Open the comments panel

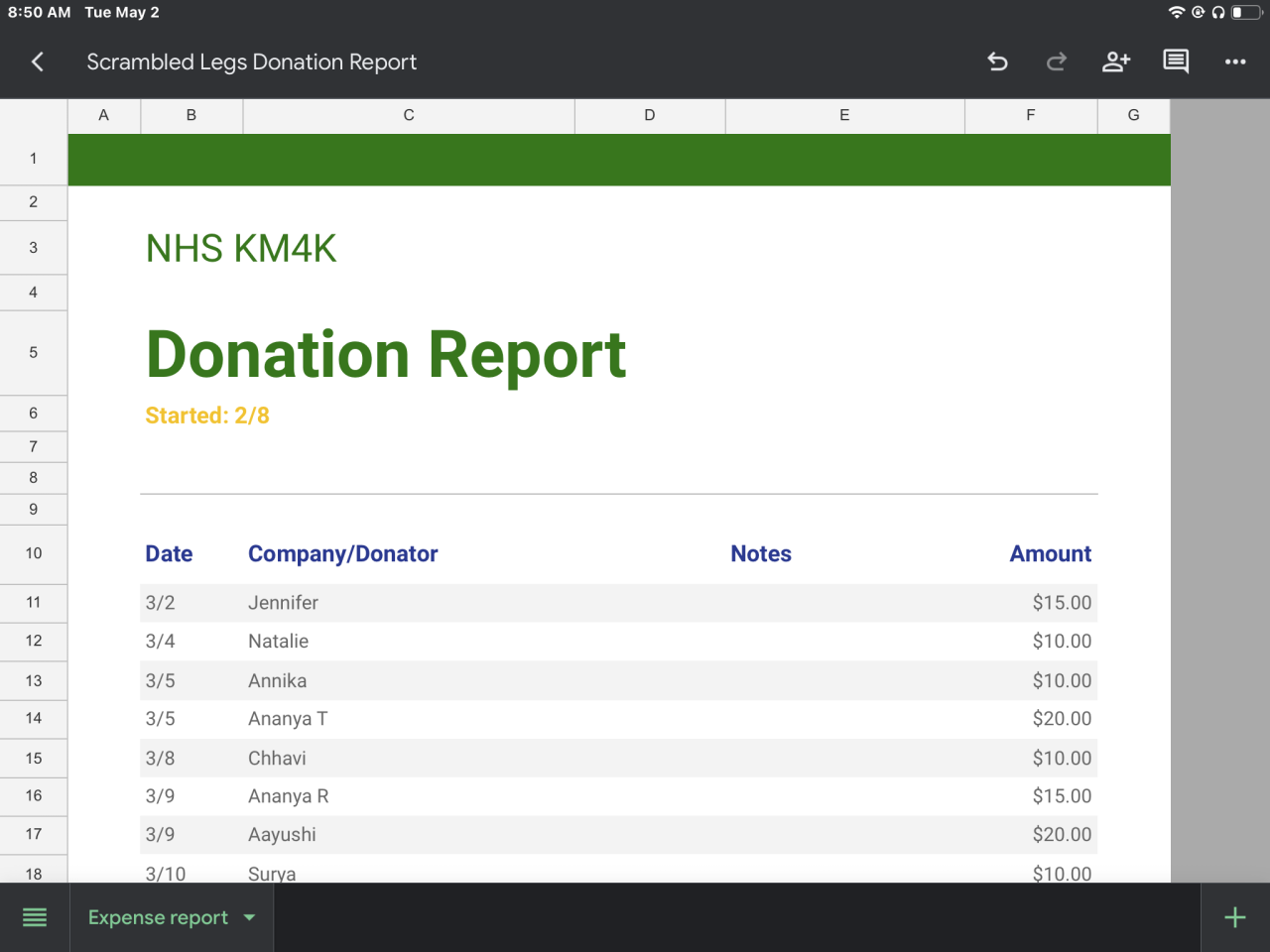click(x=1176, y=61)
